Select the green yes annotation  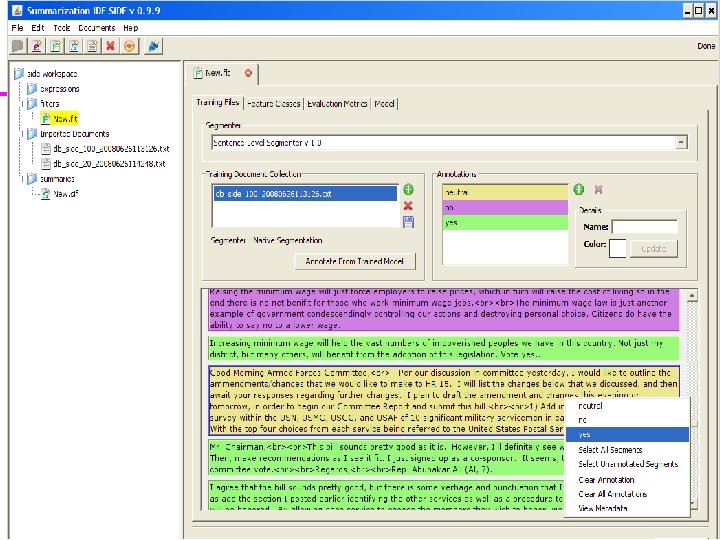(x=505, y=223)
